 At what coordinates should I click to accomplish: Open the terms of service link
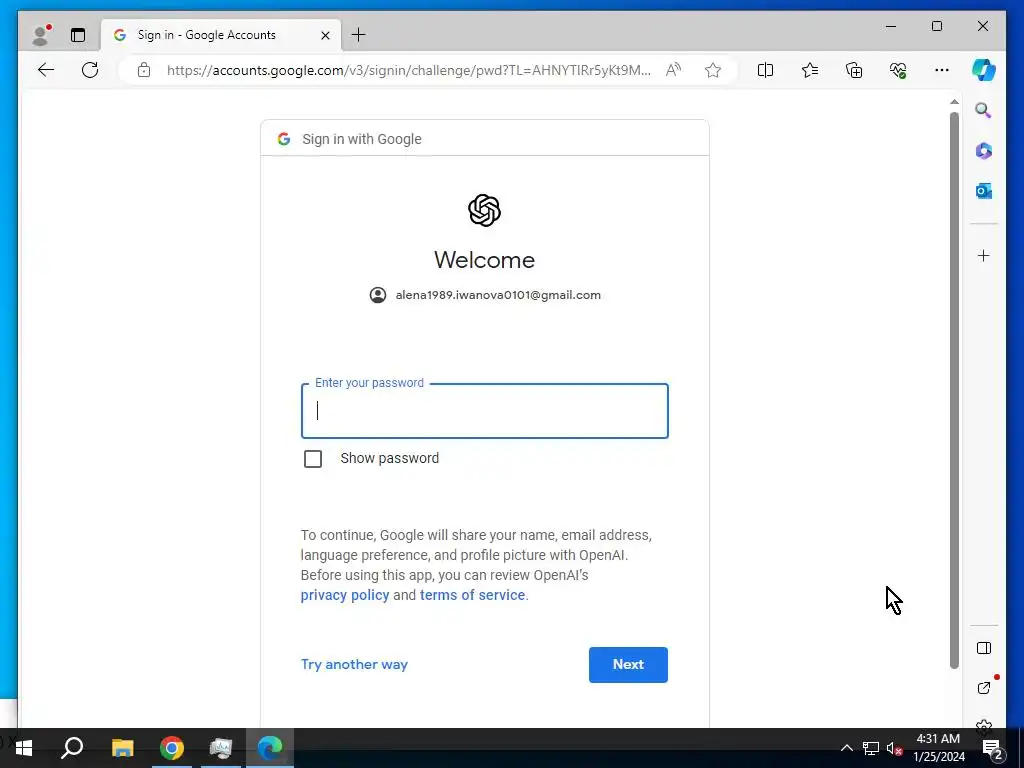[472, 595]
